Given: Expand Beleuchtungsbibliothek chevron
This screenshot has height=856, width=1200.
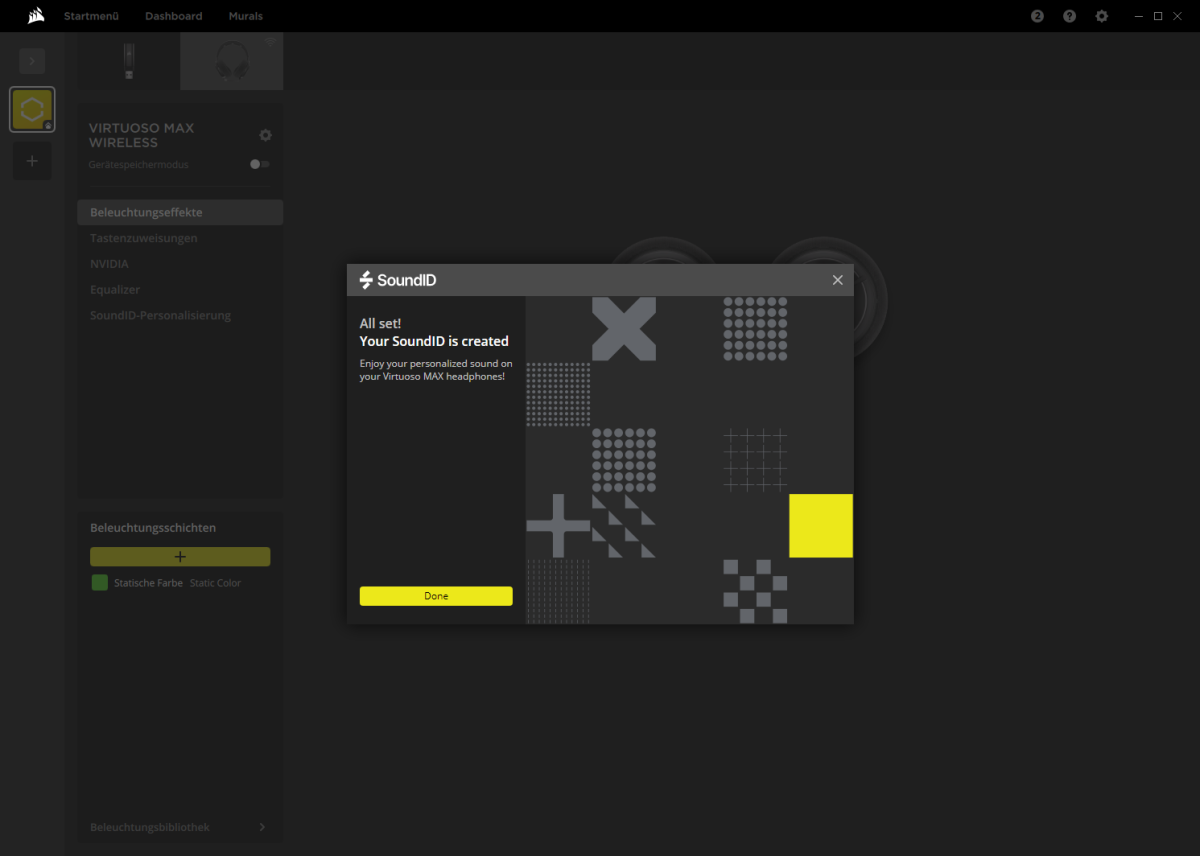Looking at the screenshot, I should 262,827.
